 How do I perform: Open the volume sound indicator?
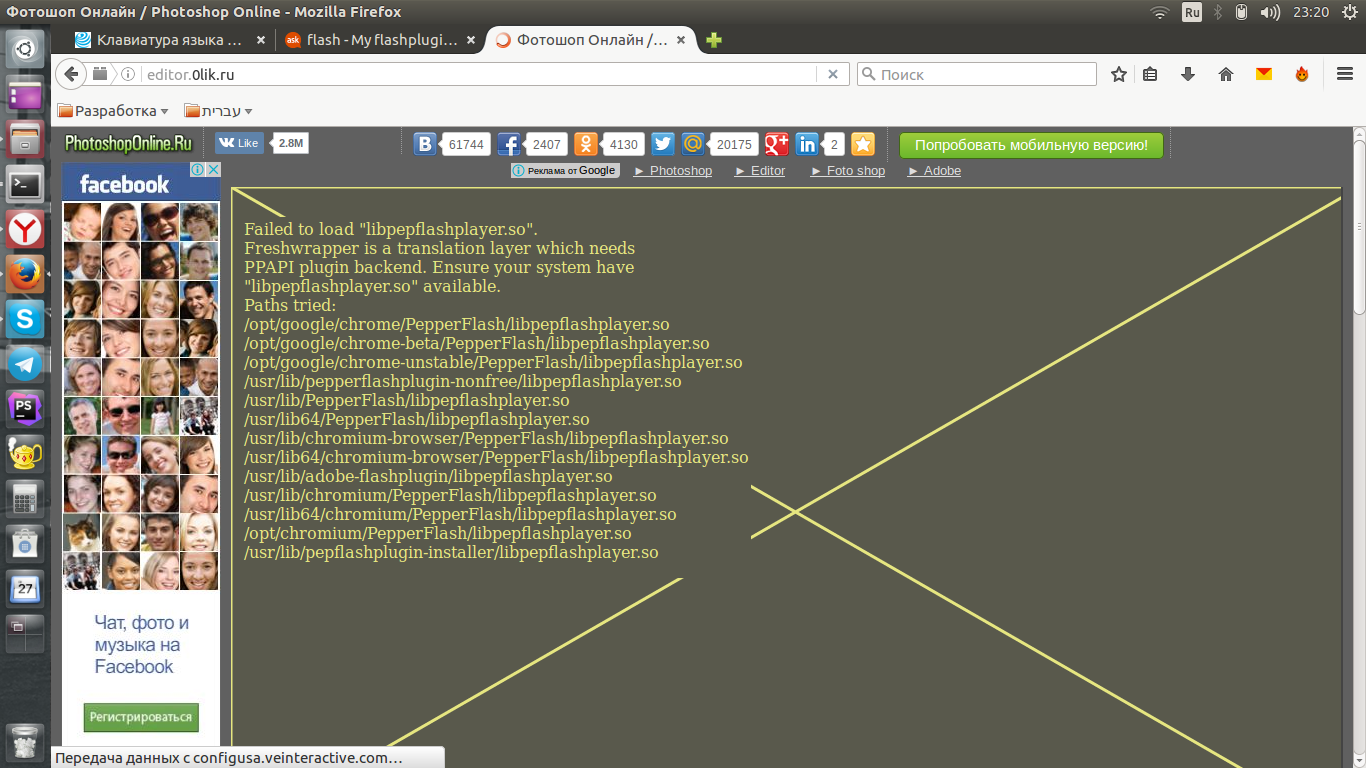tap(1270, 12)
